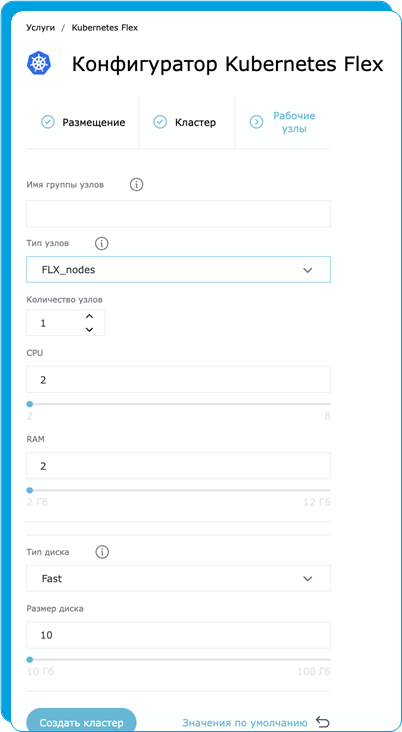
Task: Focus the Имя группы узлов input field
Action: (x=178, y=214)
